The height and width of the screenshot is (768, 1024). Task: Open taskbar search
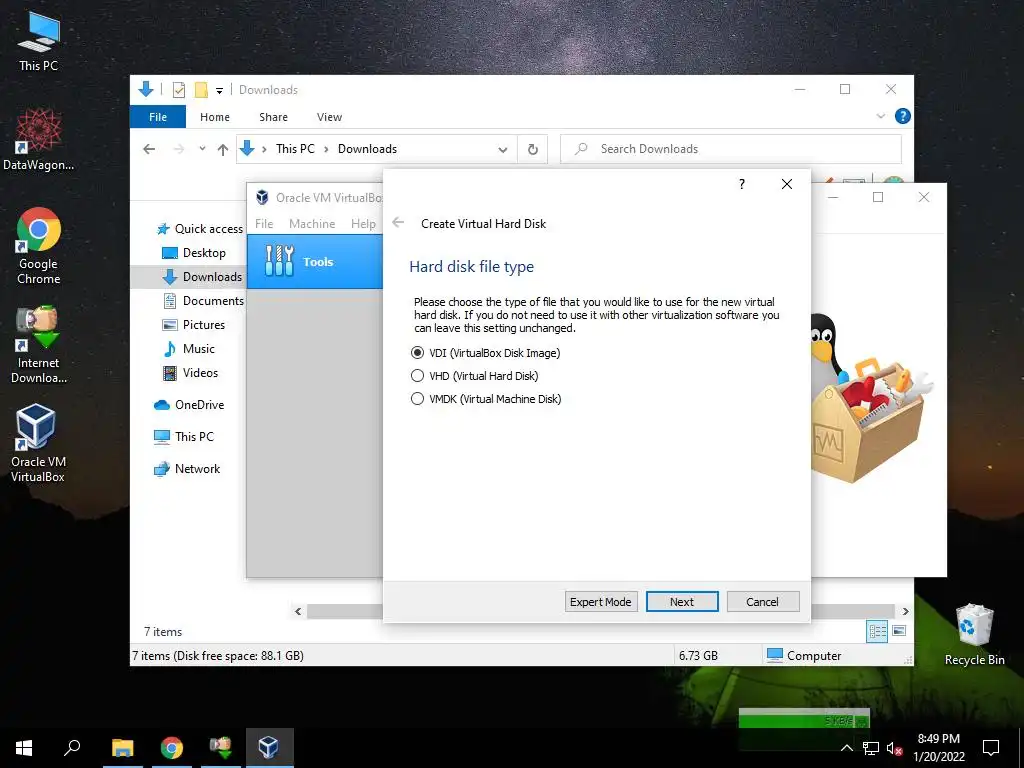pyautogui.click(x=72, y=748)
